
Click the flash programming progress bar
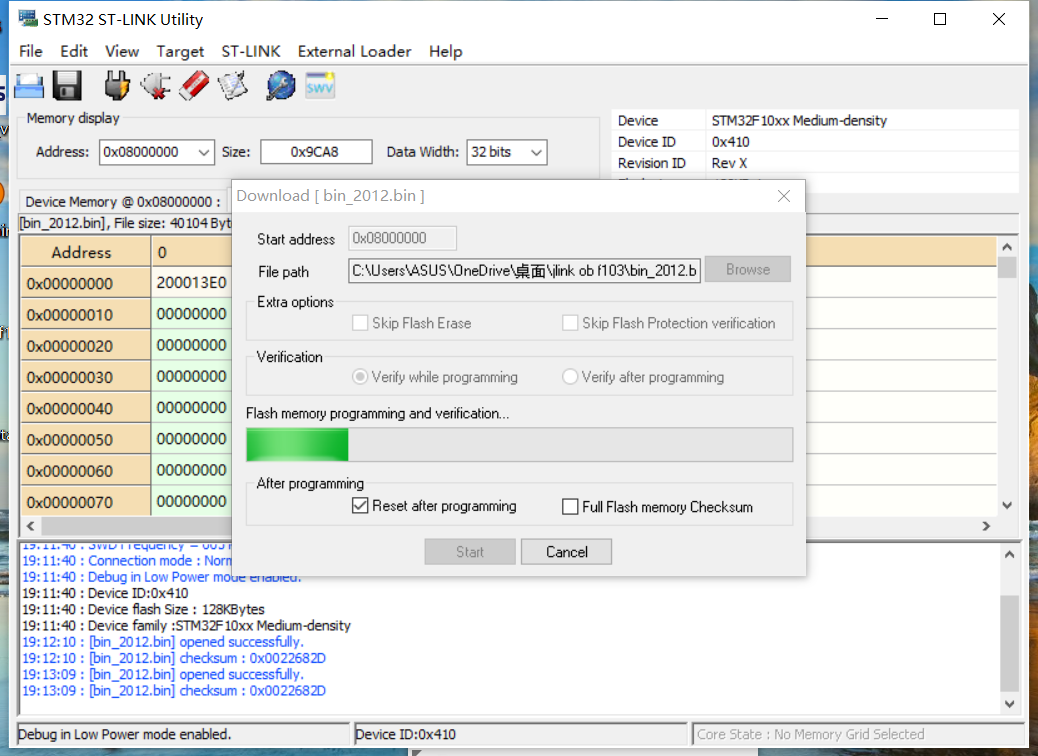[x=520, y=444]
